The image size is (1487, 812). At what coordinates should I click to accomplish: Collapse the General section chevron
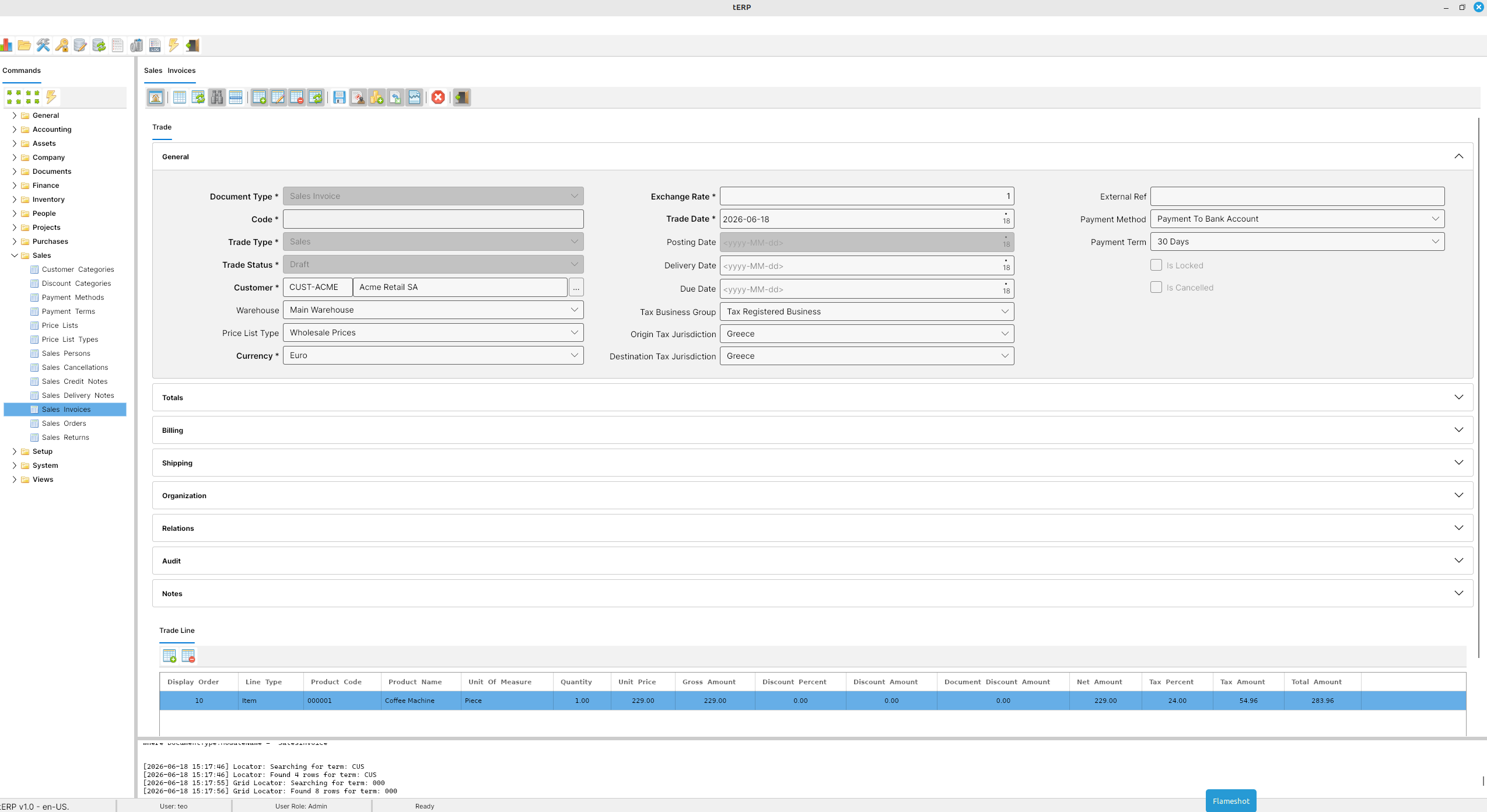[x=1459, y=156]
